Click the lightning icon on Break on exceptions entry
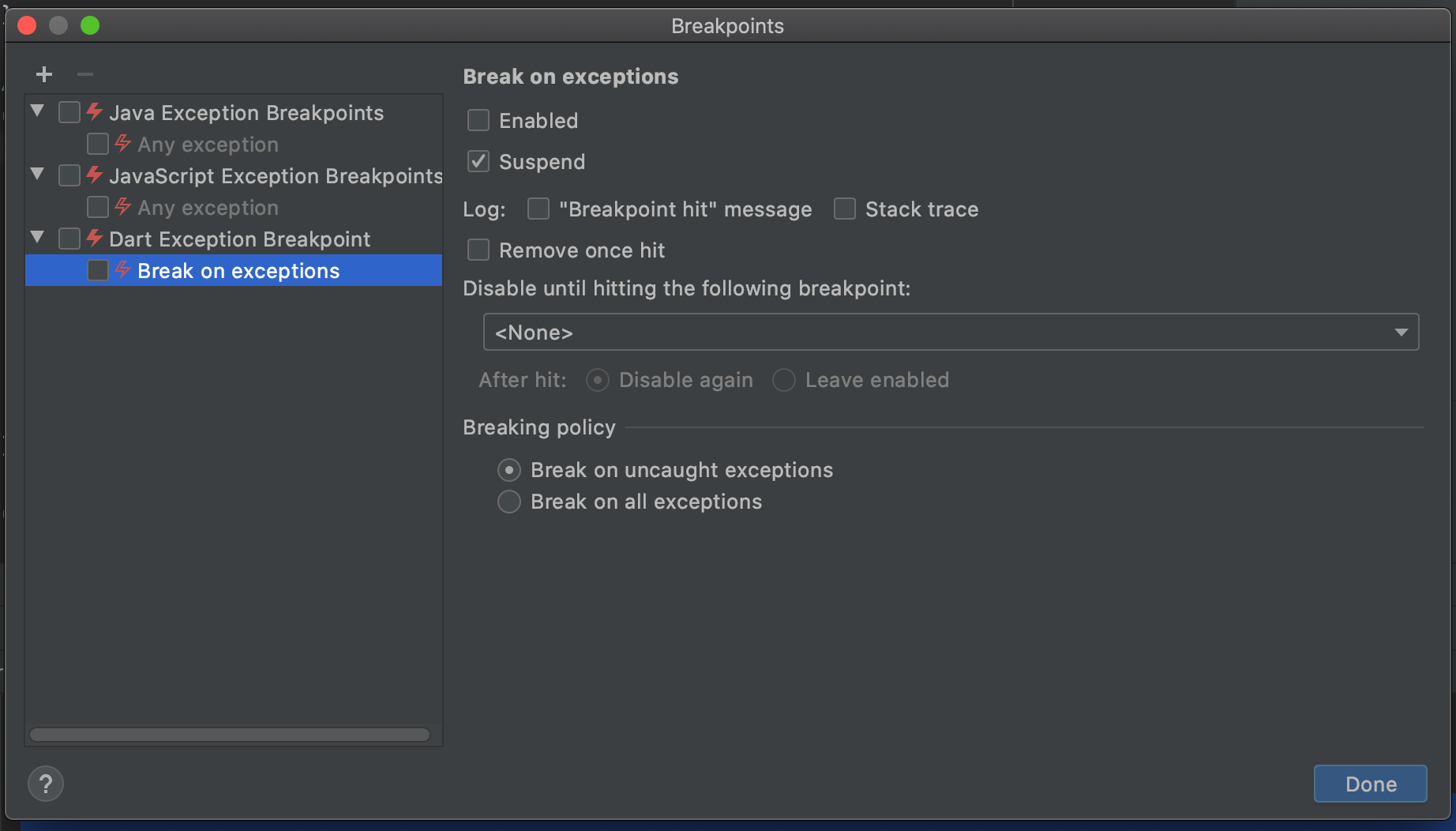1456x831 pixels. [122, 270]
